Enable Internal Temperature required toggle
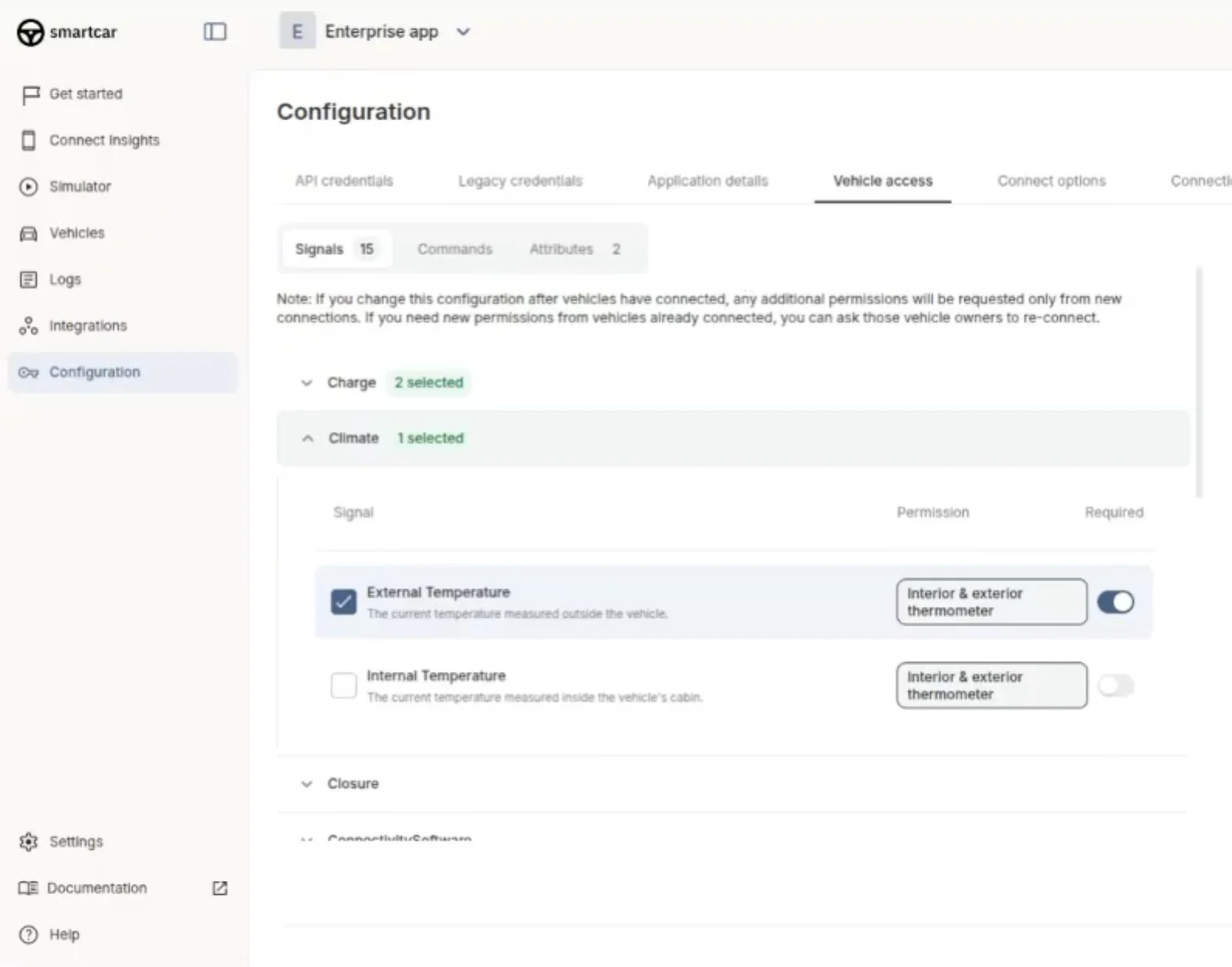Image resolution: width=1232 pixels, height=967 pixels. pyautogui.click(x=1116, y=685)
